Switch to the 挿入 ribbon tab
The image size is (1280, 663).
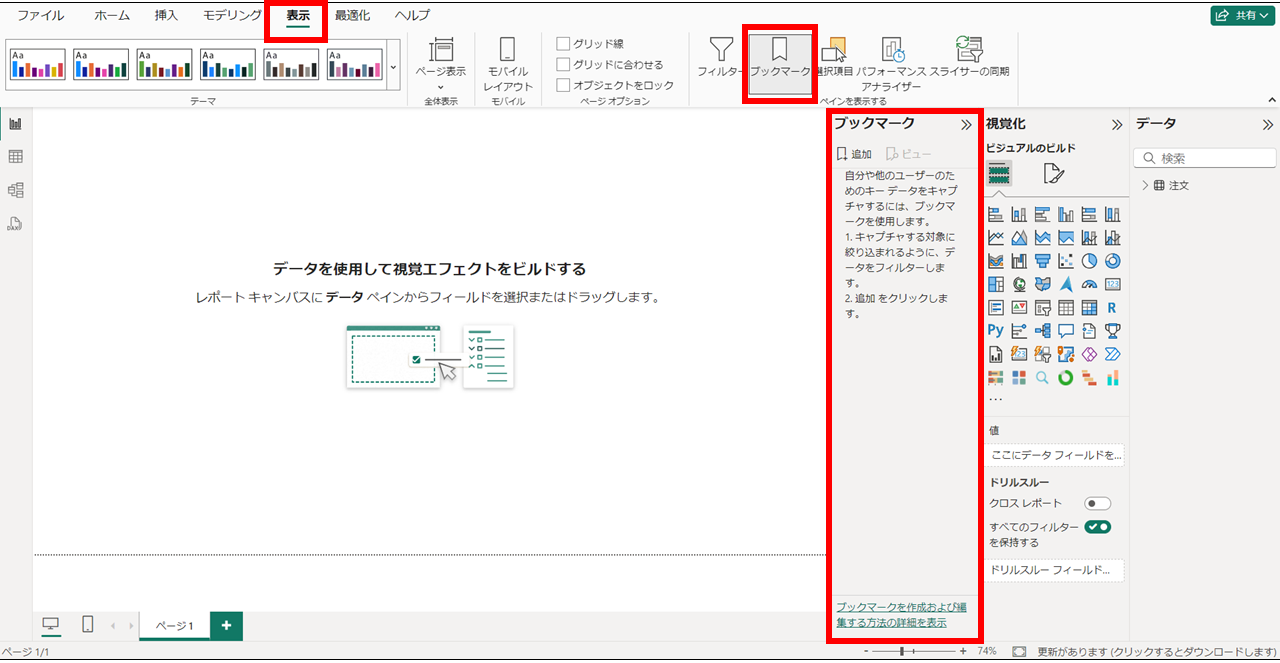(x=166, y=16)
